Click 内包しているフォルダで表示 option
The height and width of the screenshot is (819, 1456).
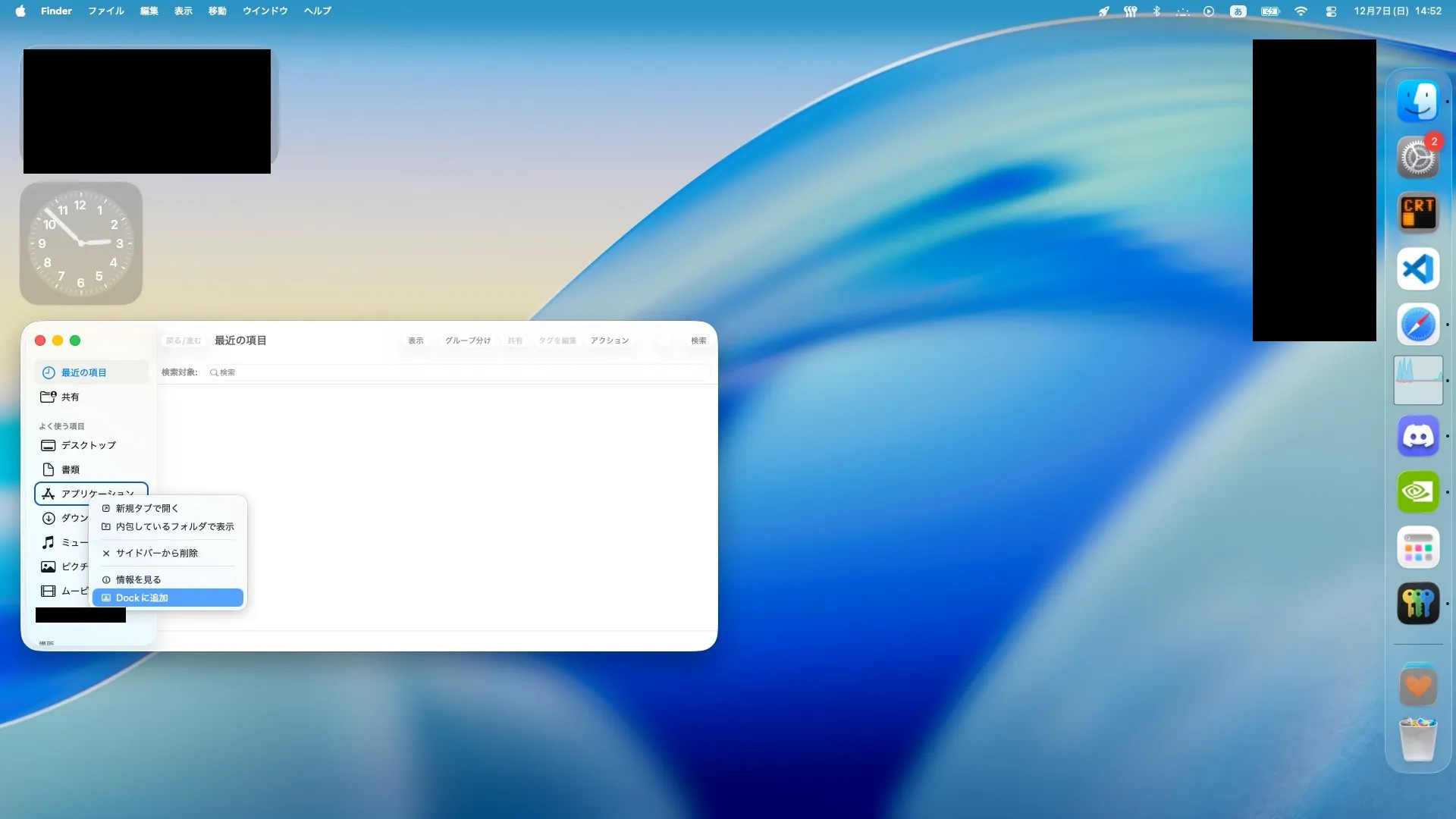[x=174, y=526]
